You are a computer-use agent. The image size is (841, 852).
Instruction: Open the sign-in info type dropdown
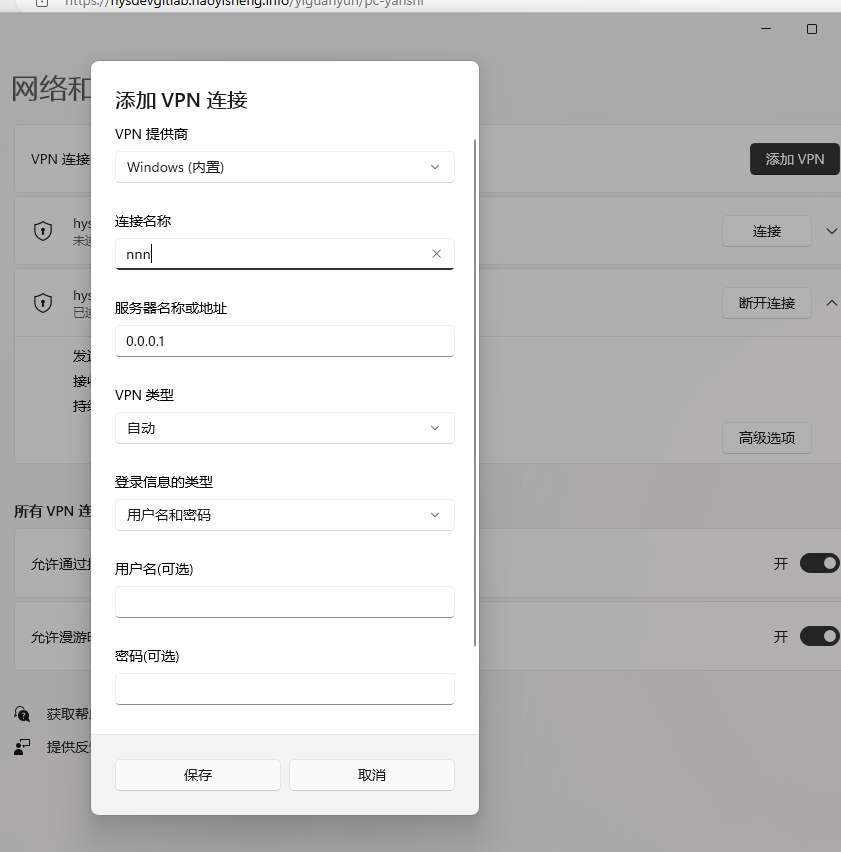click(285, 515)
